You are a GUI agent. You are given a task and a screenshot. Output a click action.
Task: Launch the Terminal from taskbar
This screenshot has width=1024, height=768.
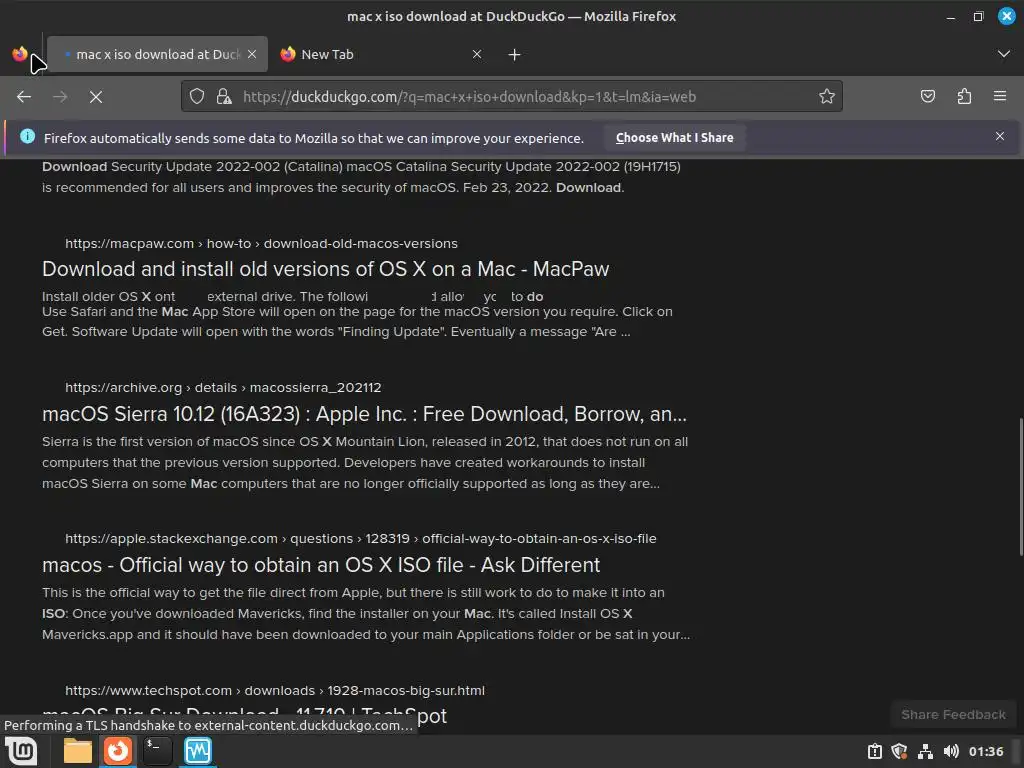[157, 751]
